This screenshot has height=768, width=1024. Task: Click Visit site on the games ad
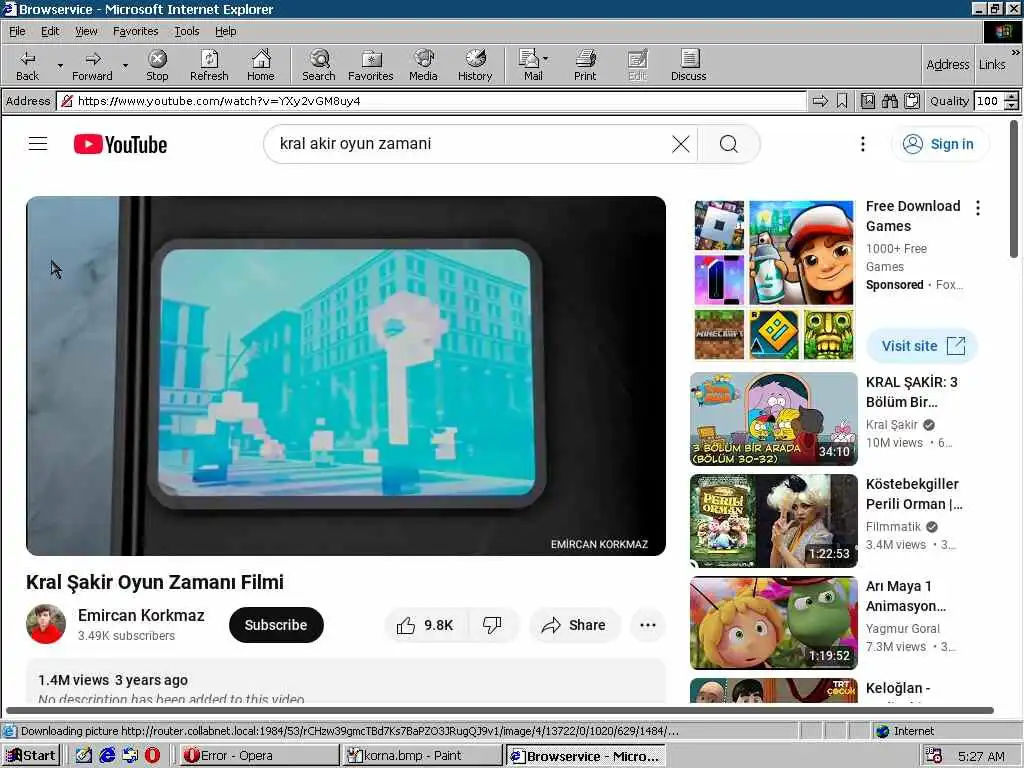(x=922, y=346)
